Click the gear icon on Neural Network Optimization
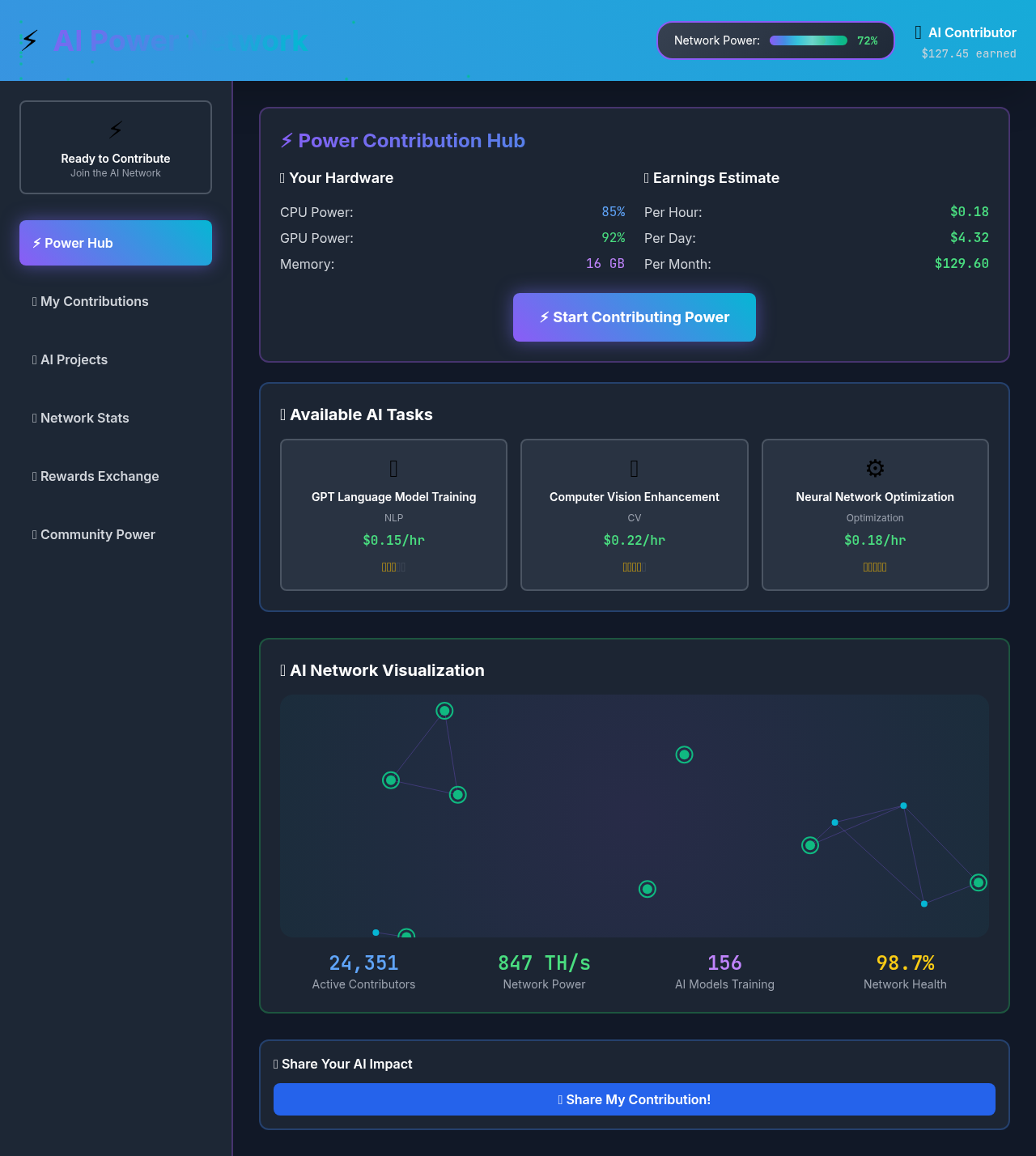1036x1156 pixels. point(875,468)
